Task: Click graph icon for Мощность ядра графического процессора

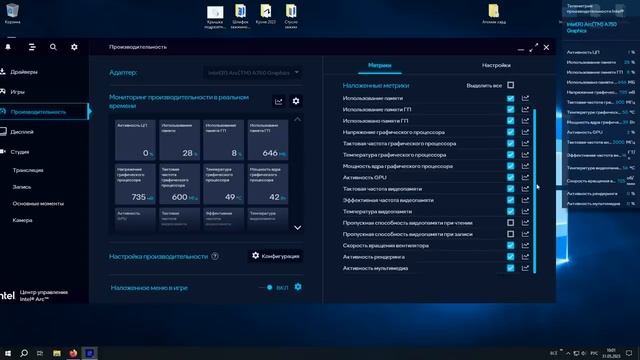Action: click(525, 166)
